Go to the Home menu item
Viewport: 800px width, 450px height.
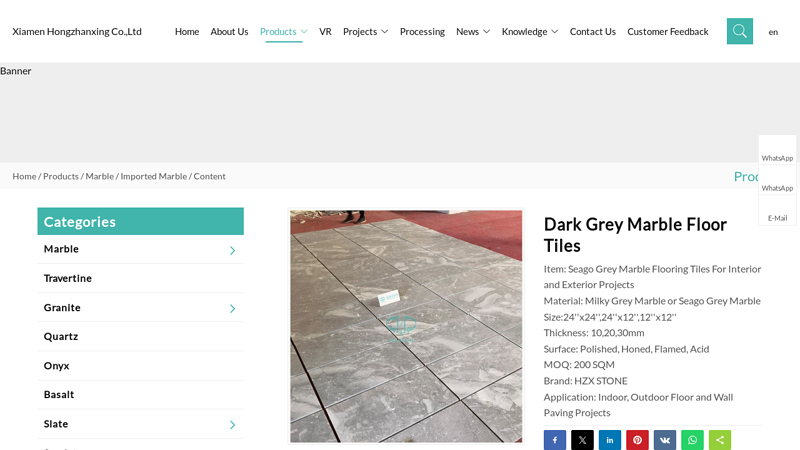coord(187,32)
